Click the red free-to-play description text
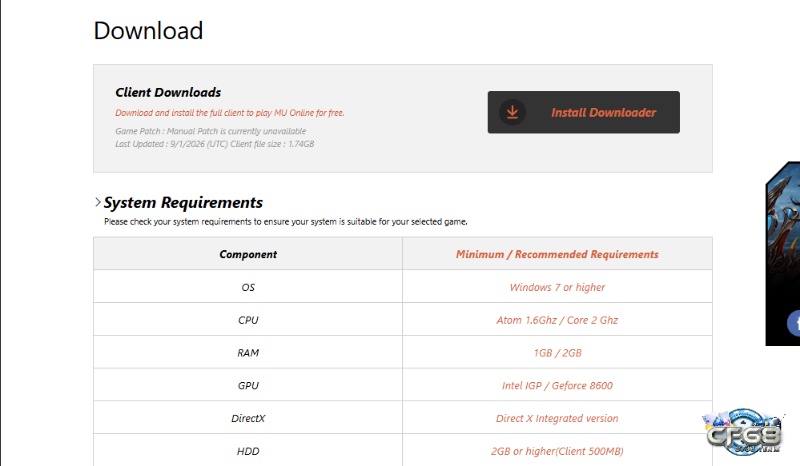Image resolution: width=800 pixels, height=466 pixels. [230, 113]
